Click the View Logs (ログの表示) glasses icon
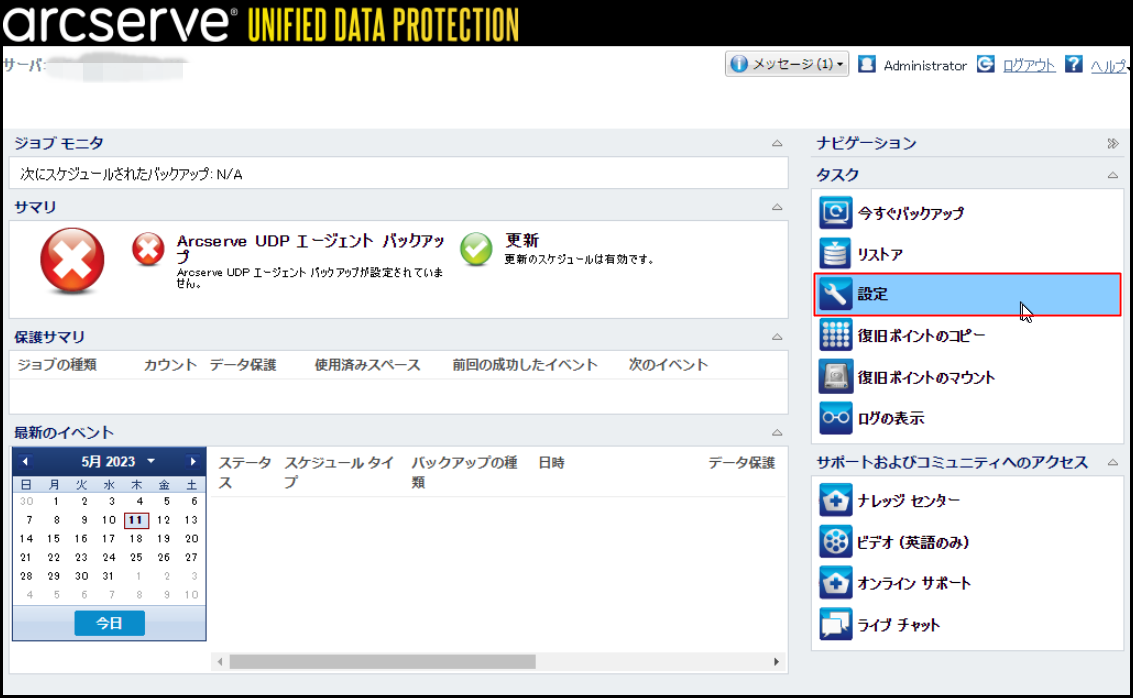Image resolution: width=1133 pixels, height=698 pixels. 835,418
